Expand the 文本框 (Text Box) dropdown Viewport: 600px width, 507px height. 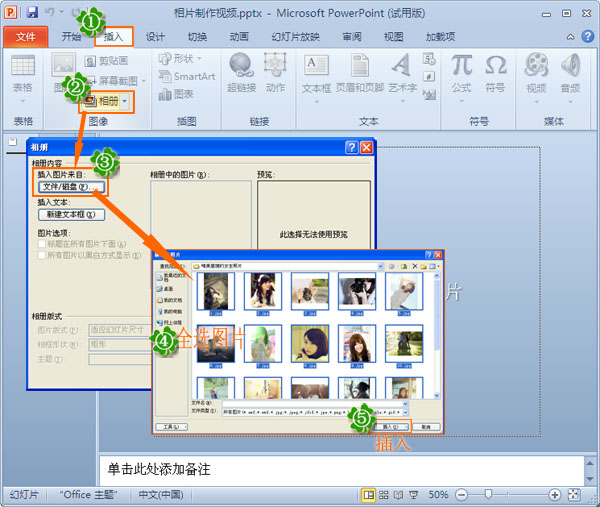pyautogui.click(x=316, y=102)
